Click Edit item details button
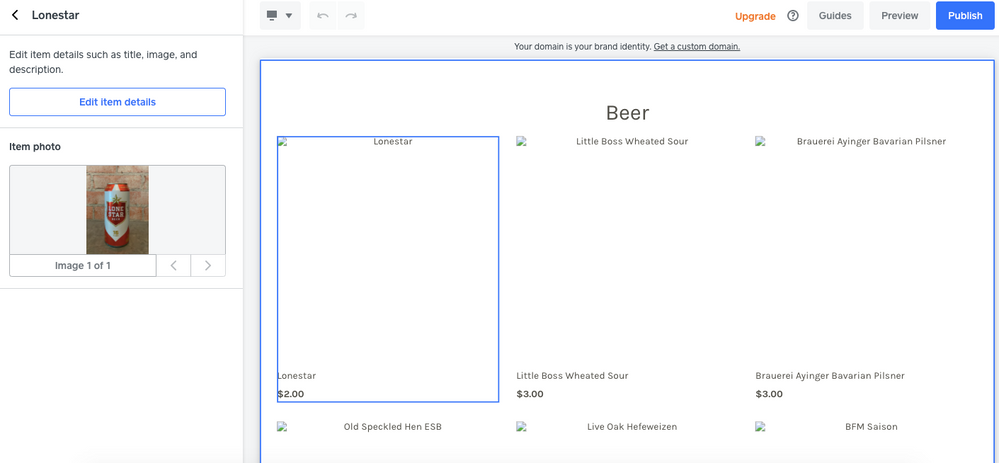Image resolution: width=999 pixels, height=463 pixels. (x=117, y=102)
